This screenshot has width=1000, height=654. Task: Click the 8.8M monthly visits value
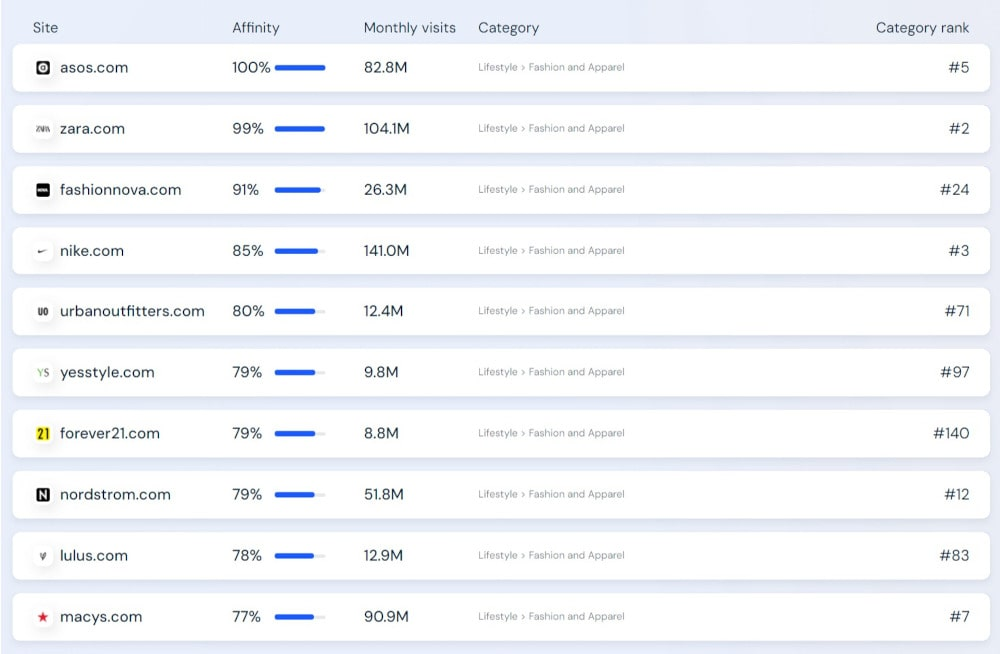pyautogui.click(x=381, y=434)
